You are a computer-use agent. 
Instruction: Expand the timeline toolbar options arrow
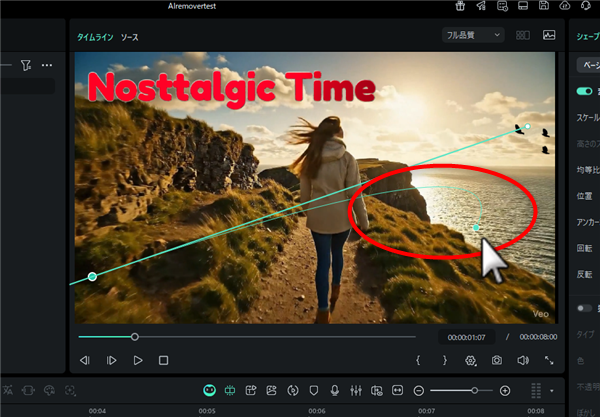(552, 390)
